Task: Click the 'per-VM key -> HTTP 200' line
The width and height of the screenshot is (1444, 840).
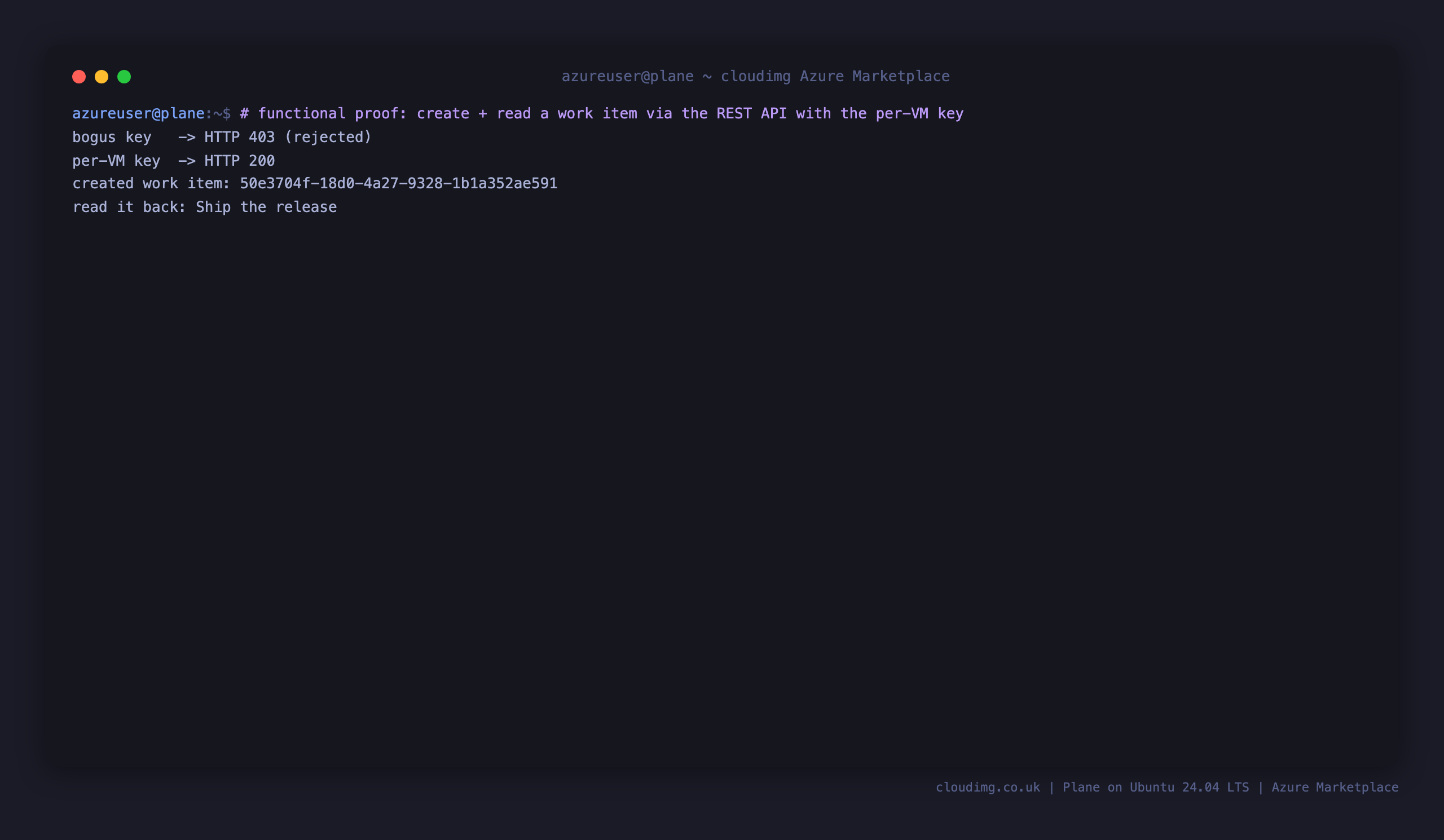Action: [x=174, y=160]
